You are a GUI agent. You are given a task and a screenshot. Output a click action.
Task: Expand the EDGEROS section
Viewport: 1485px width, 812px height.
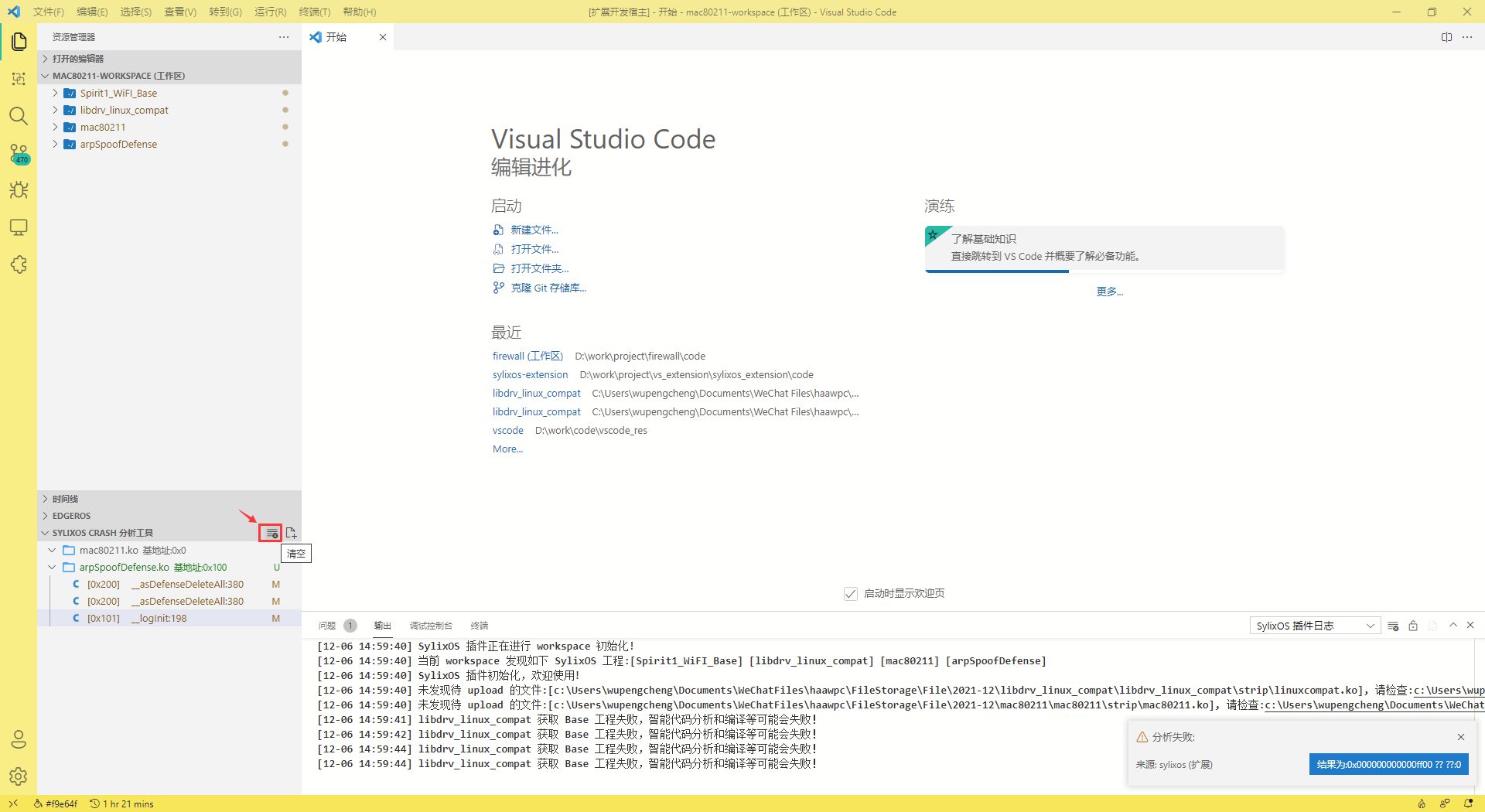(x=169, y=516)
